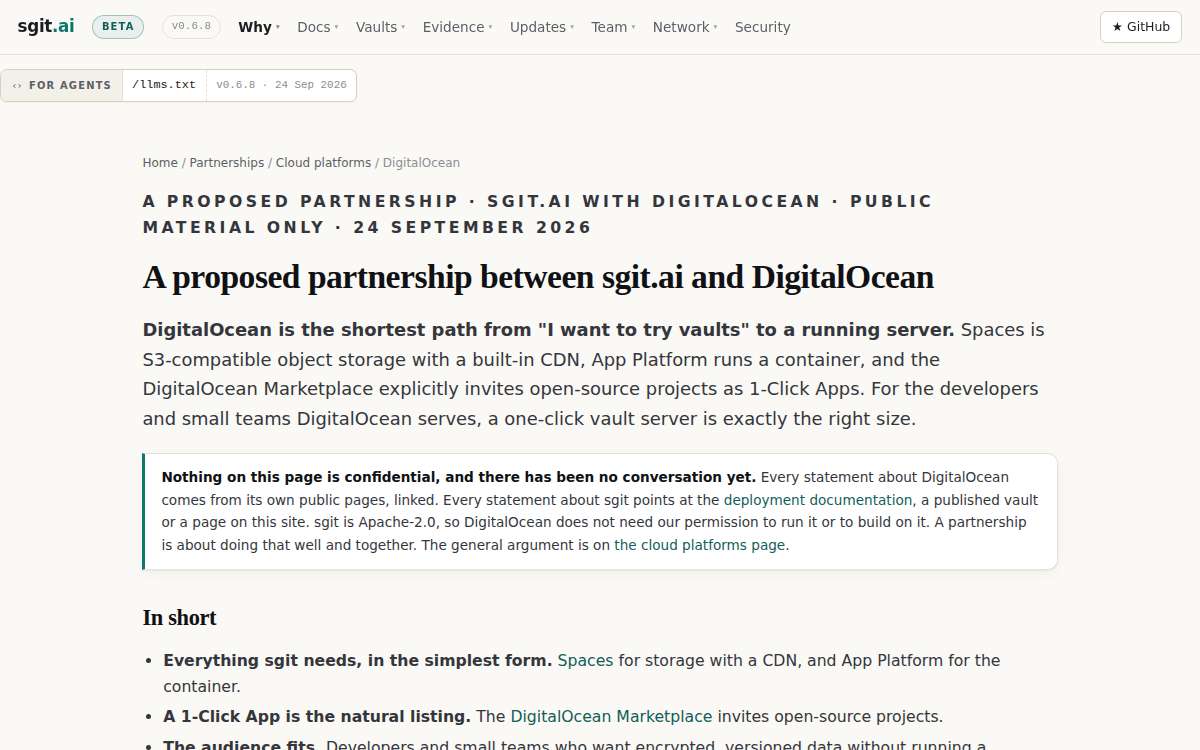Follow the deployment documentation link

tap(818, 500)
